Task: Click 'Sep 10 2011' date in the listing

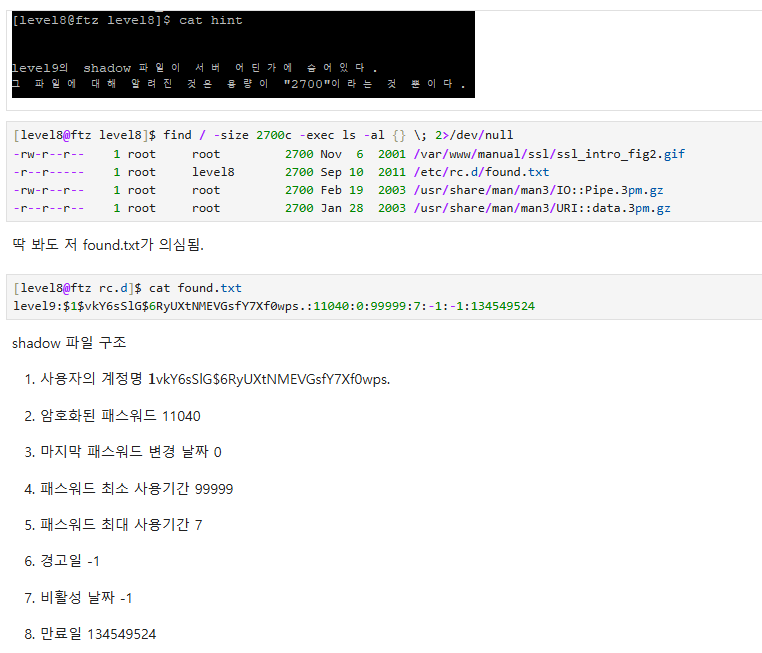Action: [363, 172]
